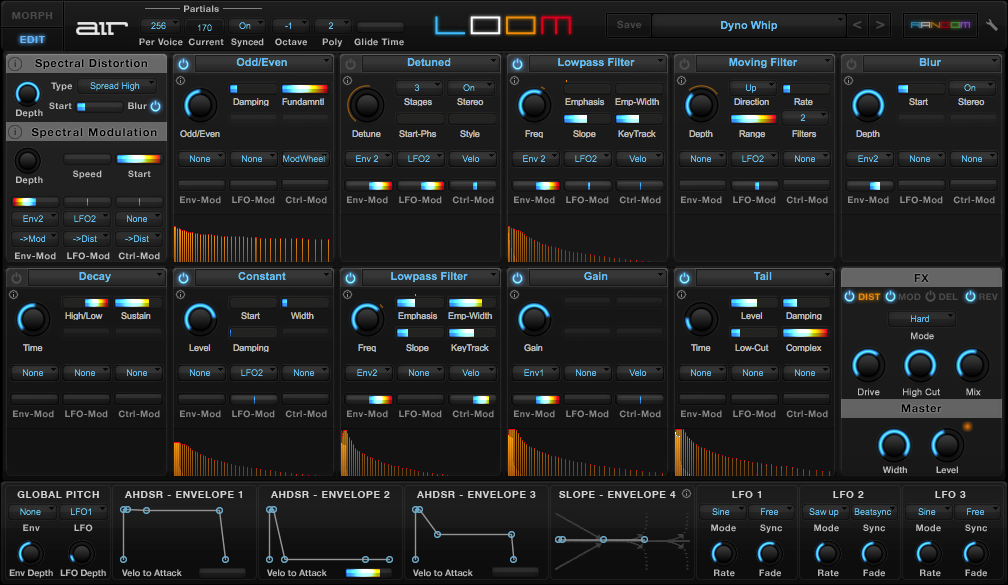Click the Master Level knob
Viewport: 1008px width, 585px height.
coord(946,446)
